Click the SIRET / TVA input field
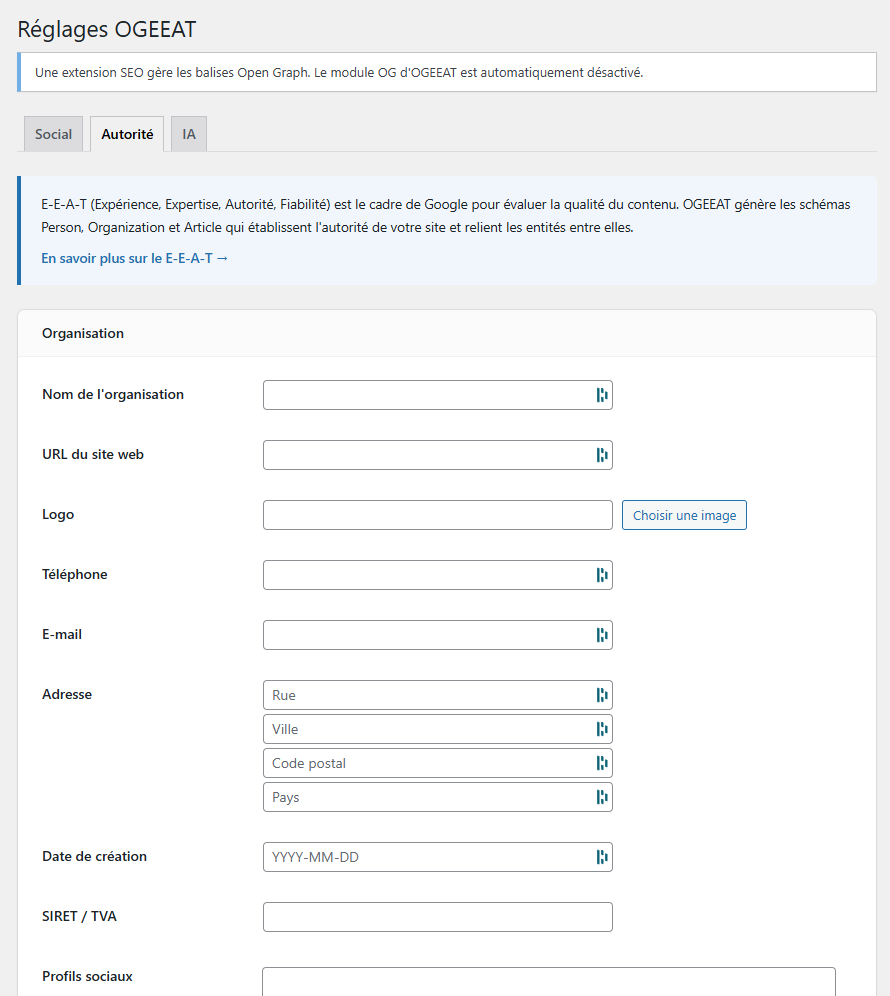Screen dimensions: 890x996 (437, 917)
